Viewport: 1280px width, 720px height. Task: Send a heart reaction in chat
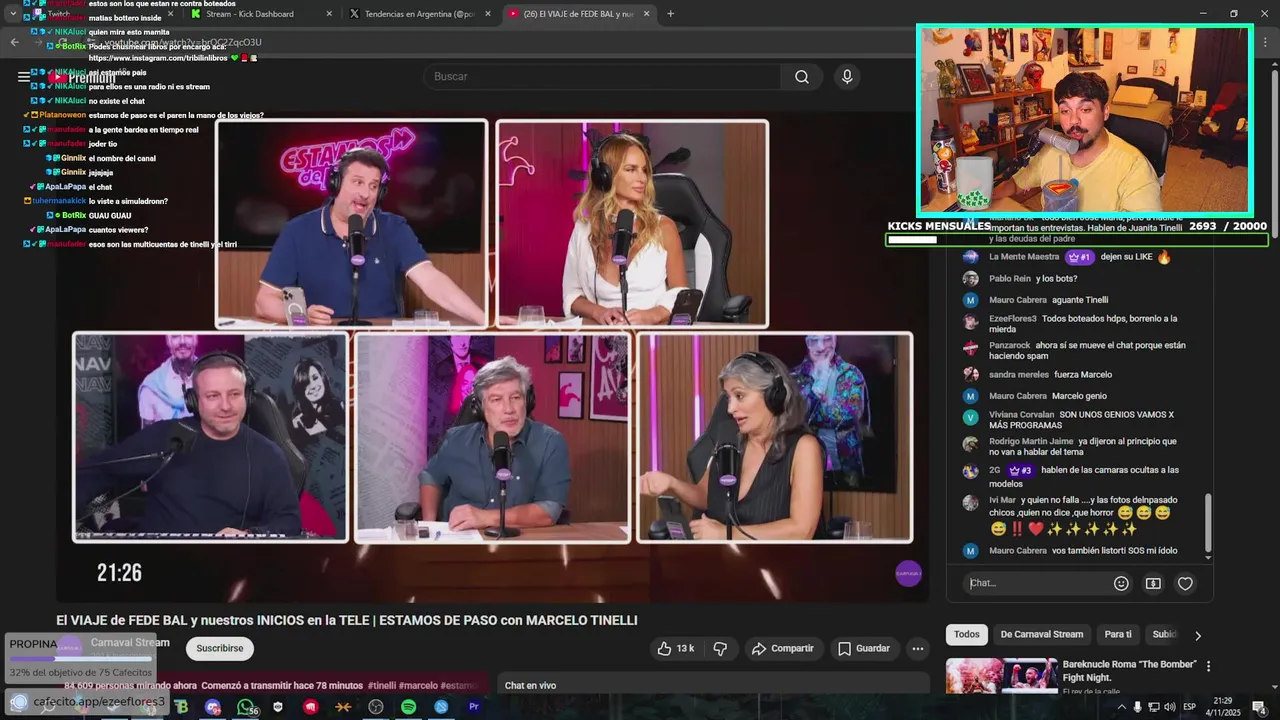pos(1185,583)
